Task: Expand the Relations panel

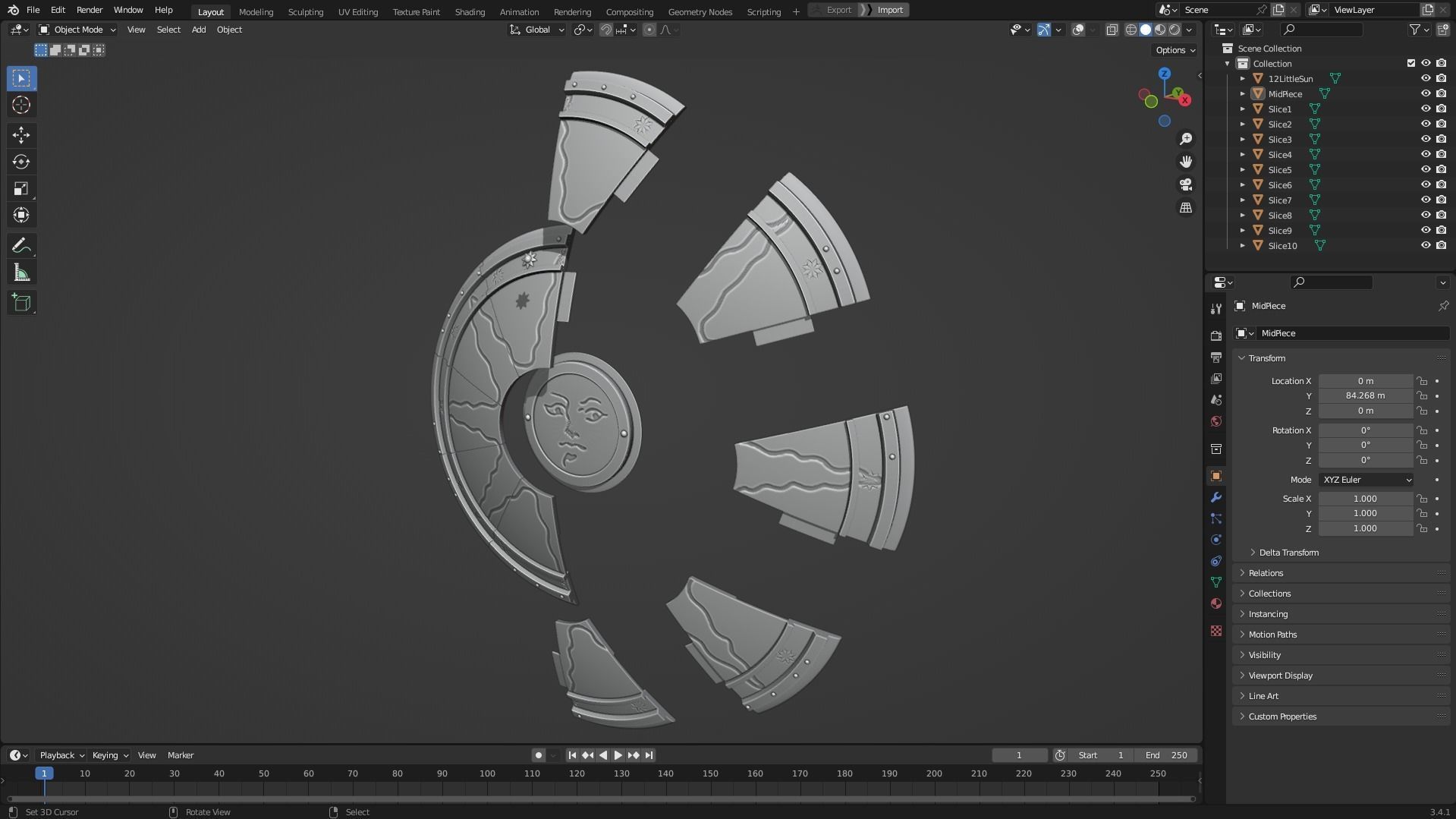Action: click(1266, 573)
